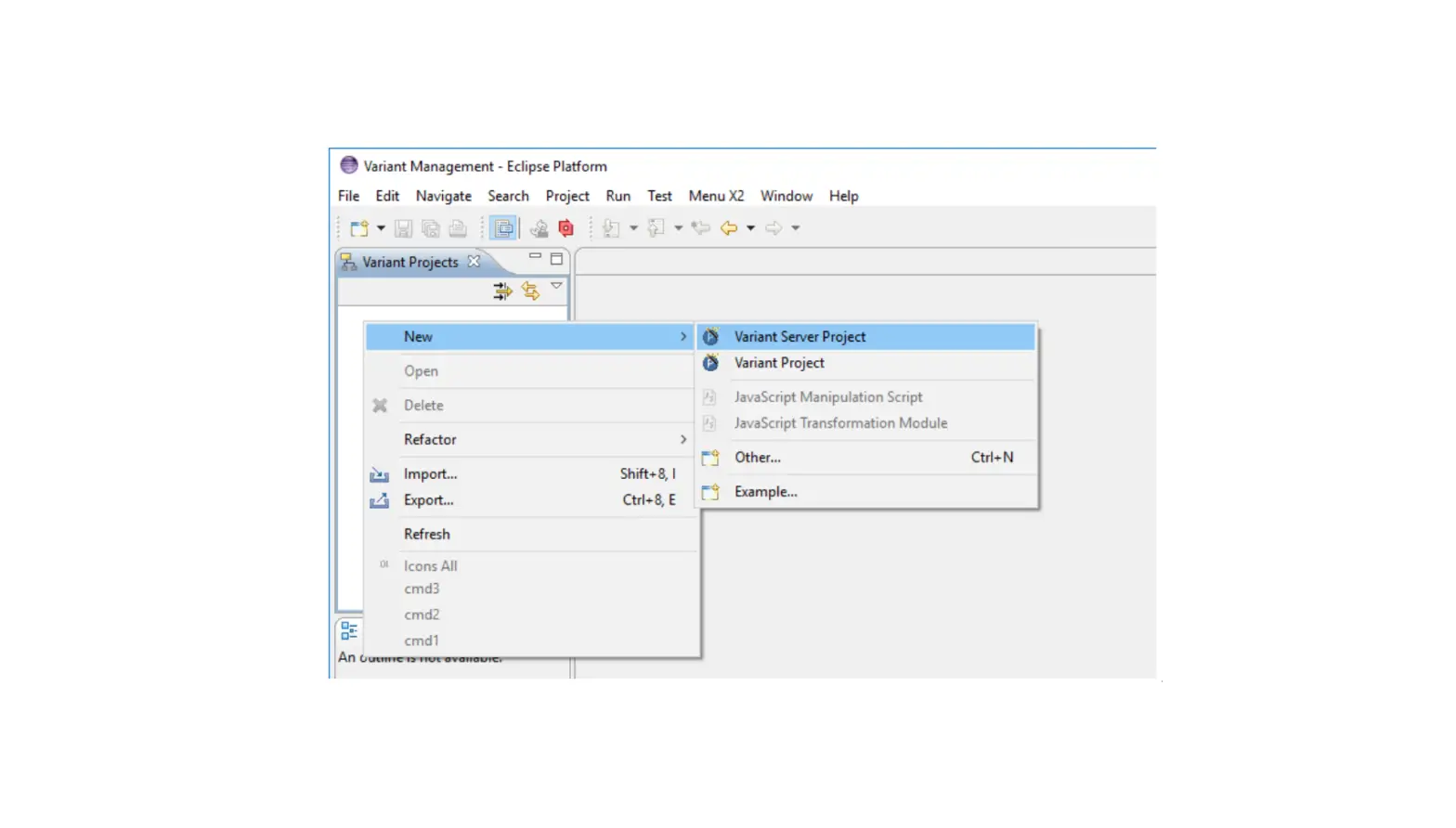Click the Previous Annotation toolbar icon
This screenshot has width=1456, height=828.
pyautogui.click(x=656, y=228)
